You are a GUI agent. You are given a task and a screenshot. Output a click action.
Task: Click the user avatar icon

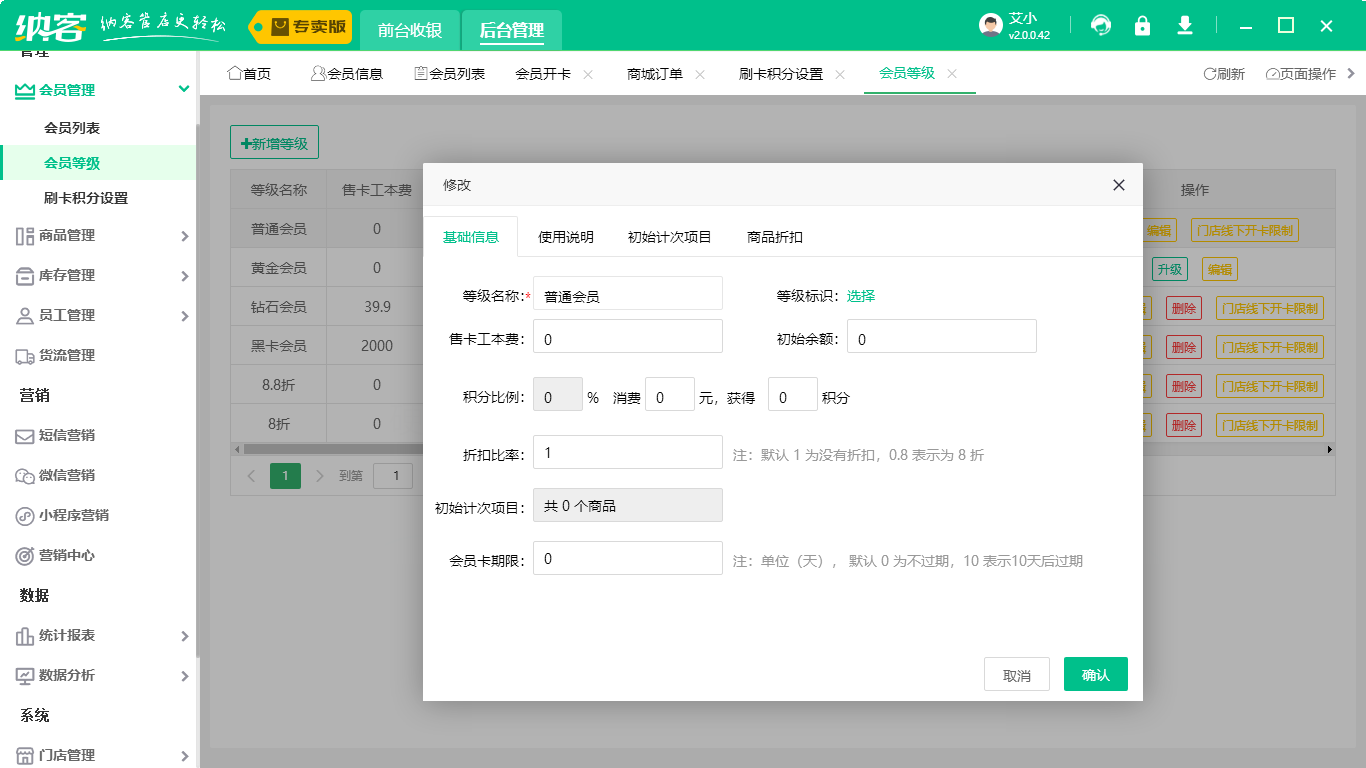point(990,26)
